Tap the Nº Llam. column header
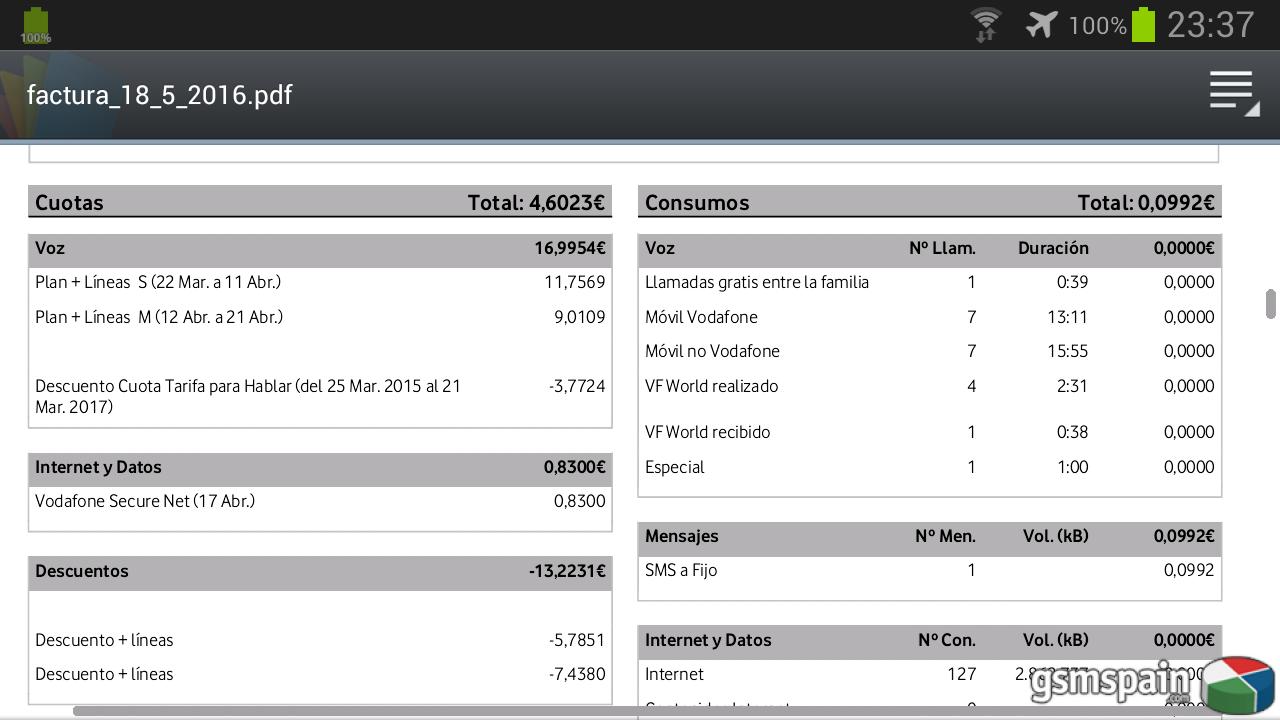The width and height of the screenshot is (1280, 720). tap(942, 248)
